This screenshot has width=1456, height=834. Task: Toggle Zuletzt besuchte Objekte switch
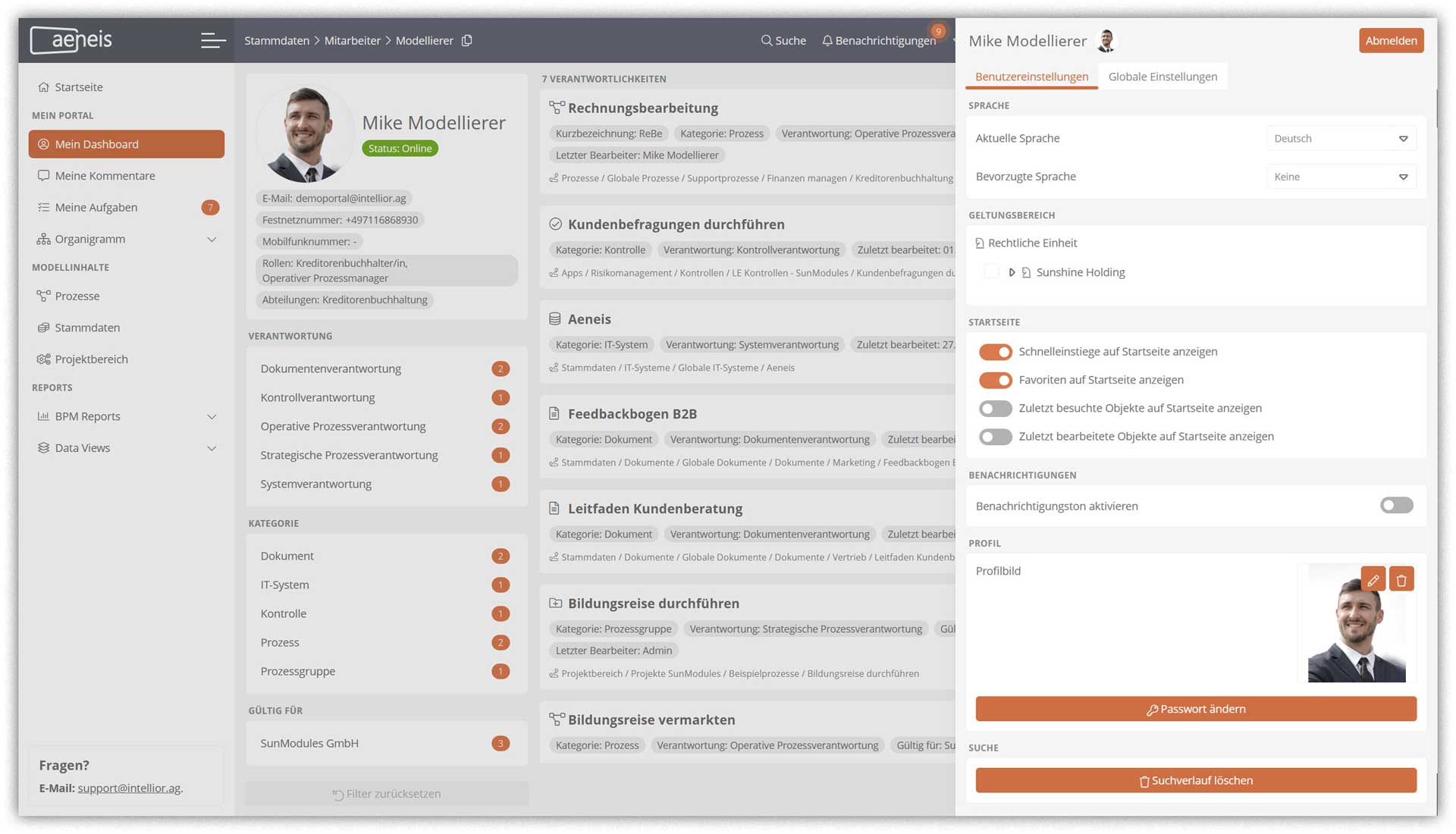995,409
